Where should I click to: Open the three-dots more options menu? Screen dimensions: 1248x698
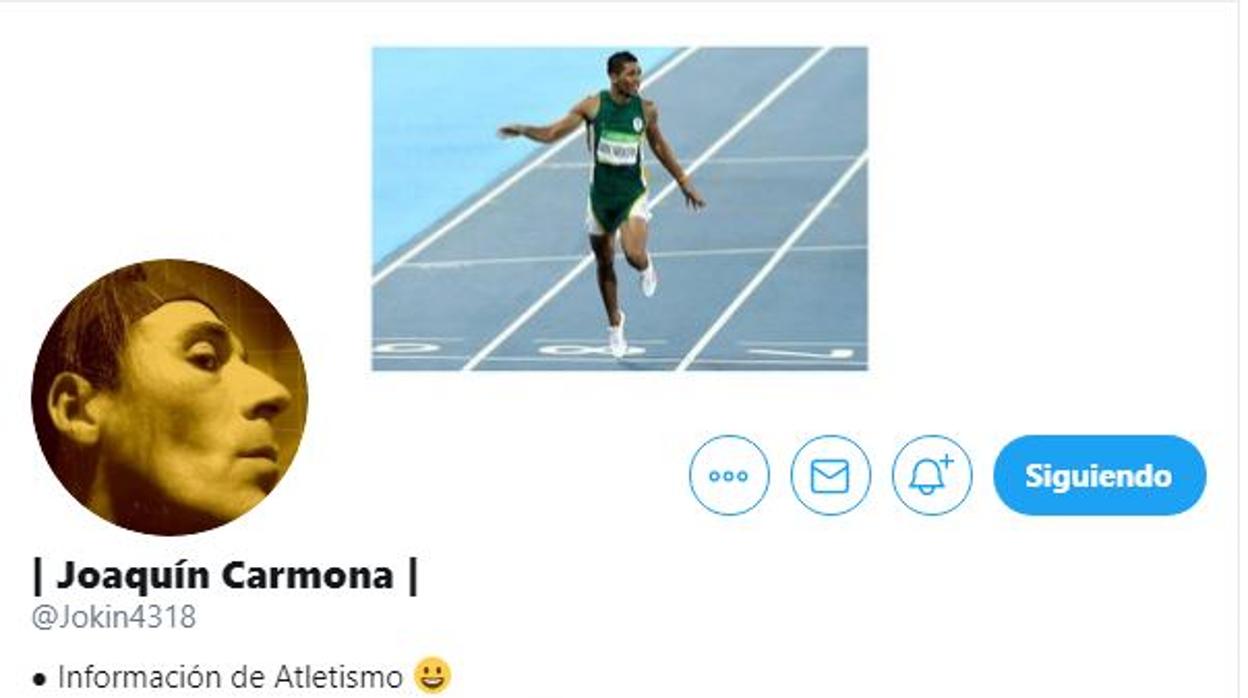(x=729, y=475)
